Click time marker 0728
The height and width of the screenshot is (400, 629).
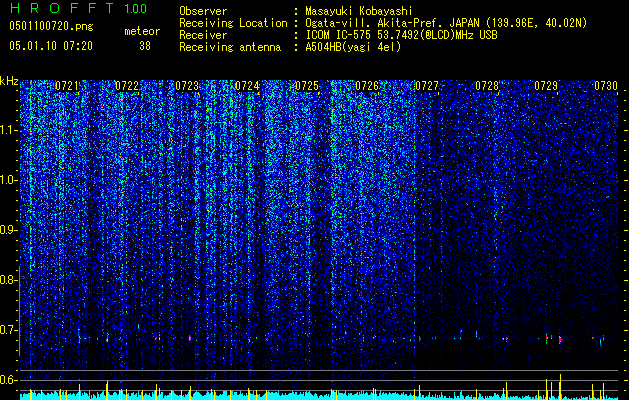(x=487, y=86)
